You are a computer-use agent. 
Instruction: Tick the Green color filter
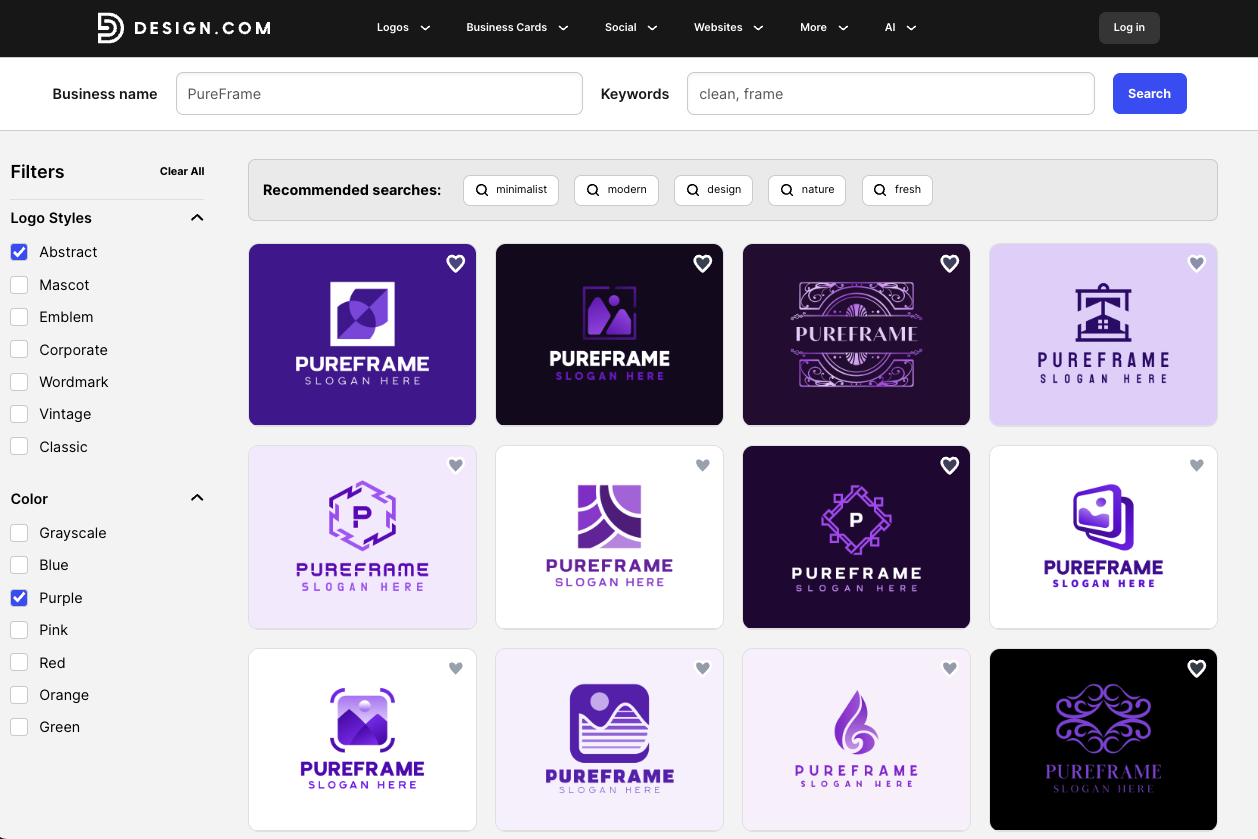[x=19, y=727]
